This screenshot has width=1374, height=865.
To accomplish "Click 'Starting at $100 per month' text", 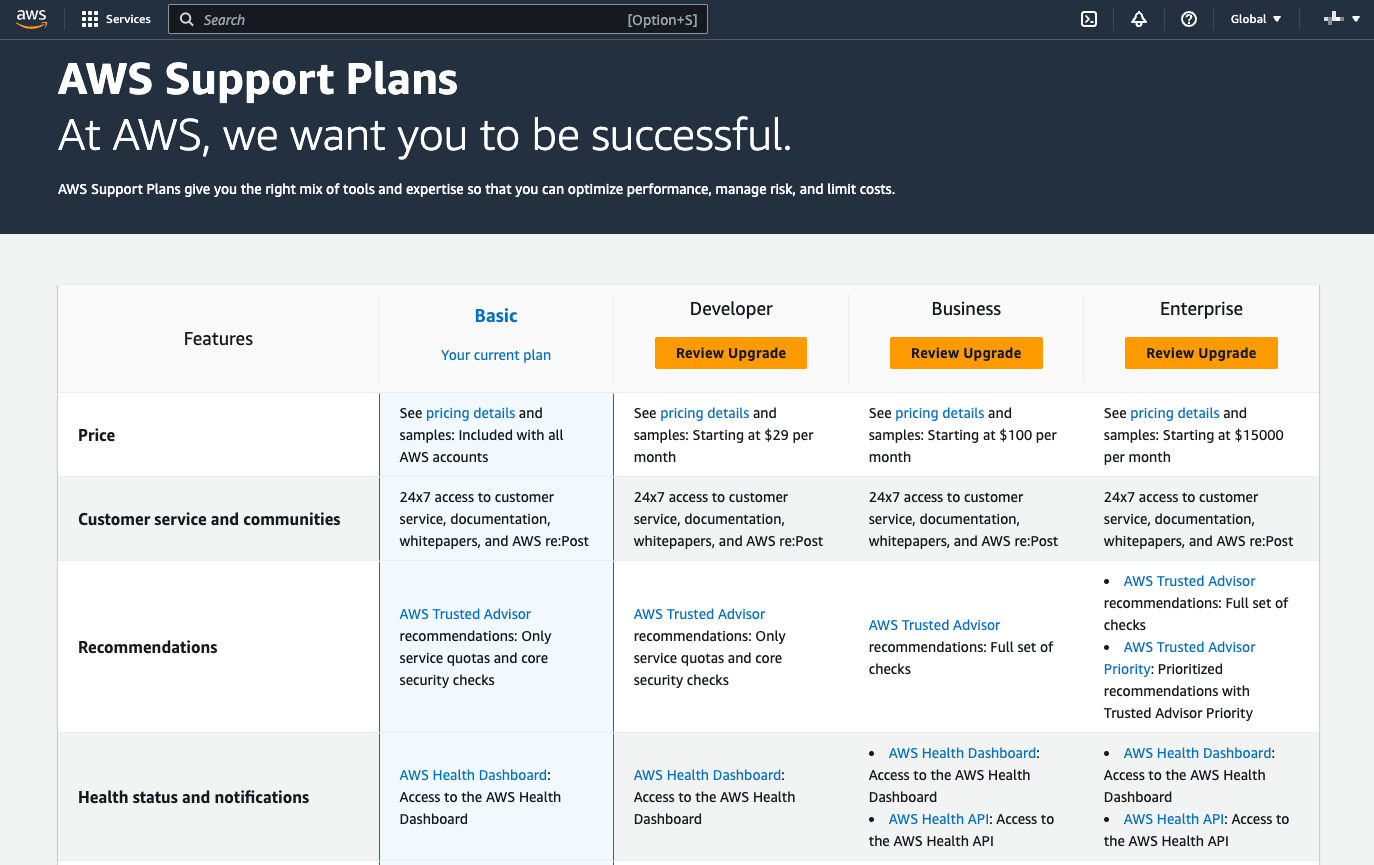I will click(x=963, y=446).
